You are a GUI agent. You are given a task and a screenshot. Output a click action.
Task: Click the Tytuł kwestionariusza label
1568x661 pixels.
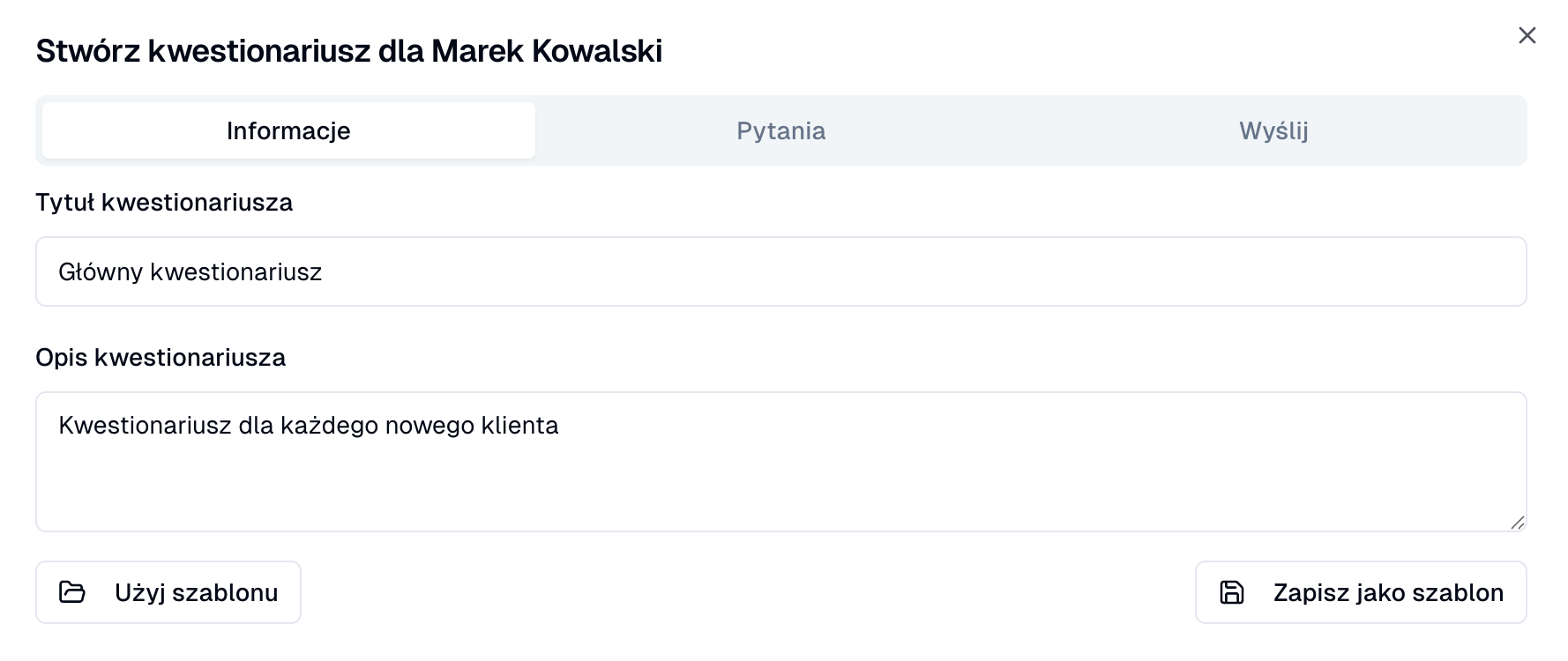point(165,202)
